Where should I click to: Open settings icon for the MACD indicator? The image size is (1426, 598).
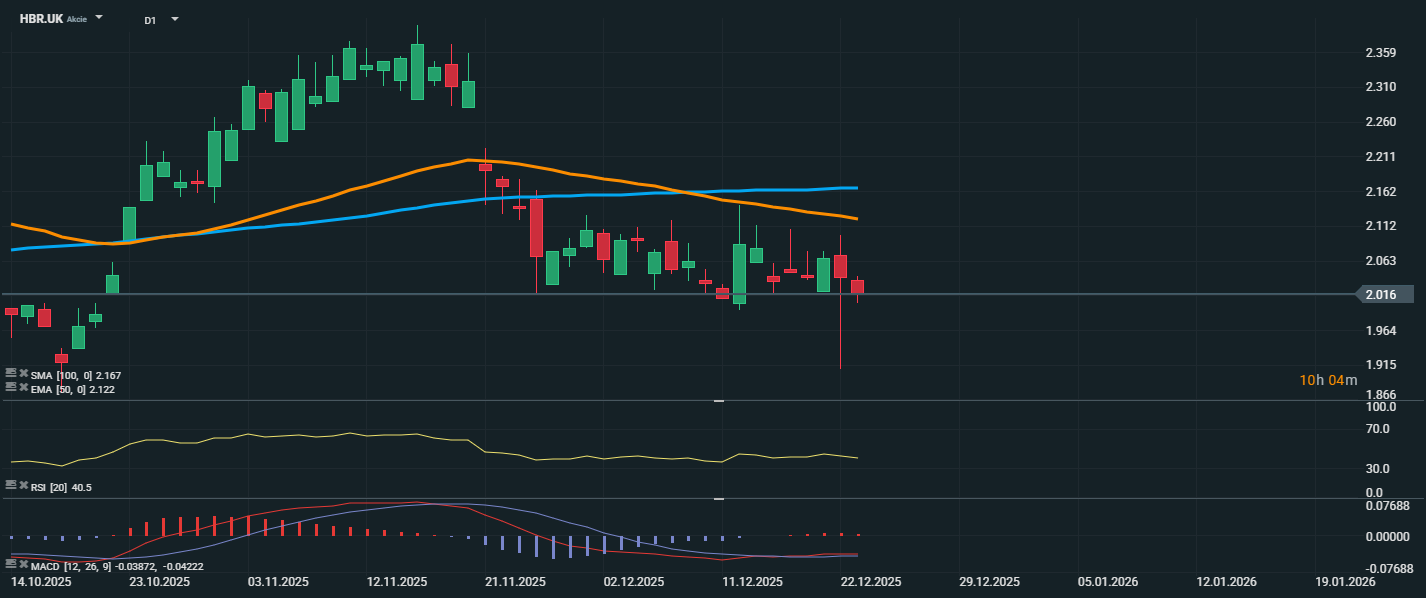point(11,565)
